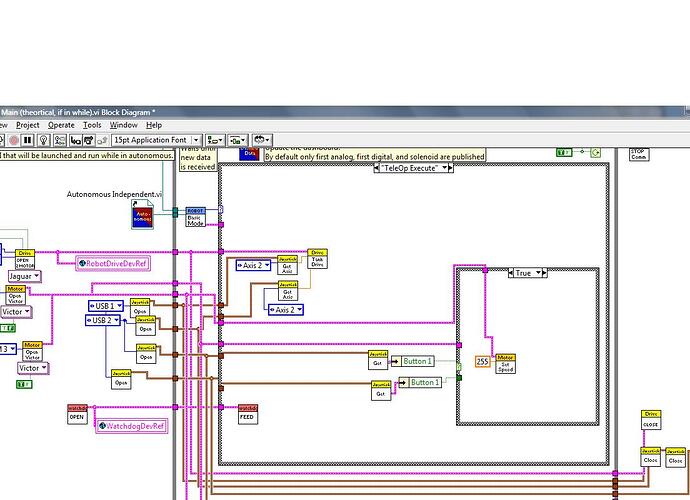Select the Watchdog OPEN node
690x500 pixels.
click(x=77, y=414)
